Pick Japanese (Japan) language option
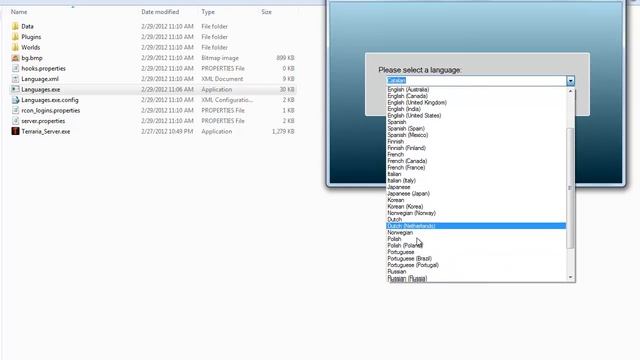The height and width of the screenshot is (360, 640). (x=408, y=193)
